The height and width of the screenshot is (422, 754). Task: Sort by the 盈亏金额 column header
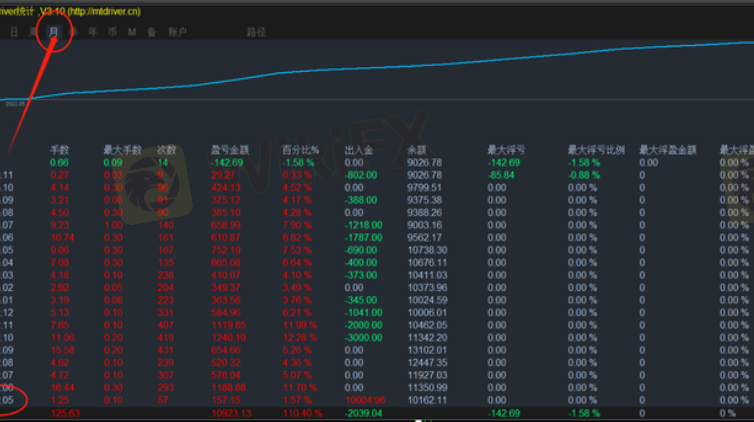point(228,150)
